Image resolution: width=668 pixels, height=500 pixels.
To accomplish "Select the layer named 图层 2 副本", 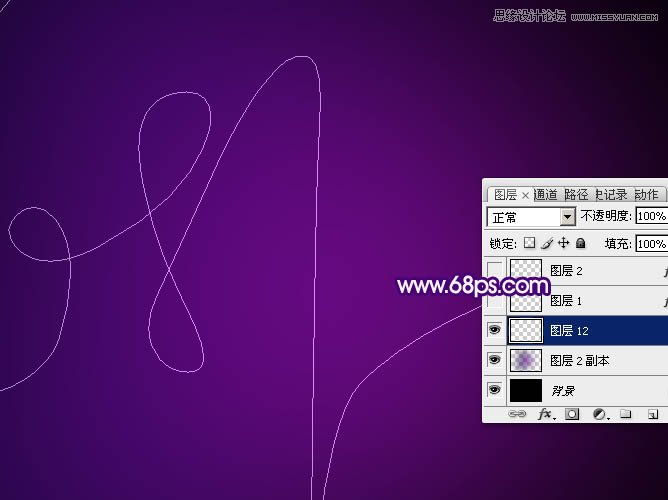I will 579,361.
